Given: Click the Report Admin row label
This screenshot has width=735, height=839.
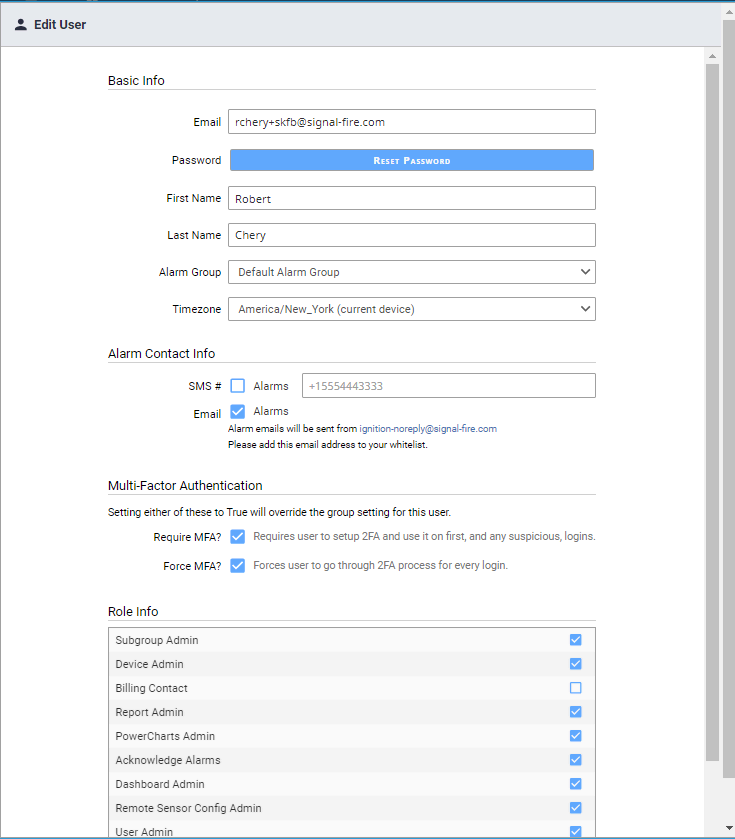Looking at the screenshot, I should click(149, 712).
